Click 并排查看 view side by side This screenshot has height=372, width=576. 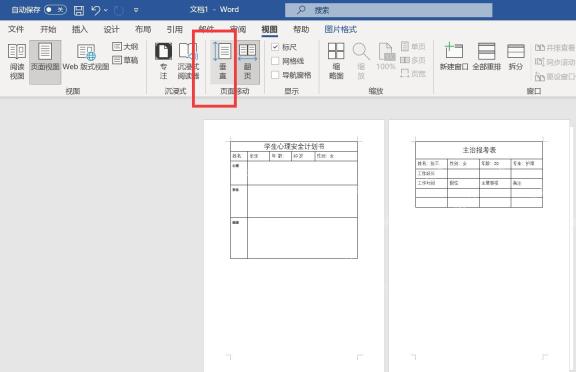point(555,48)
